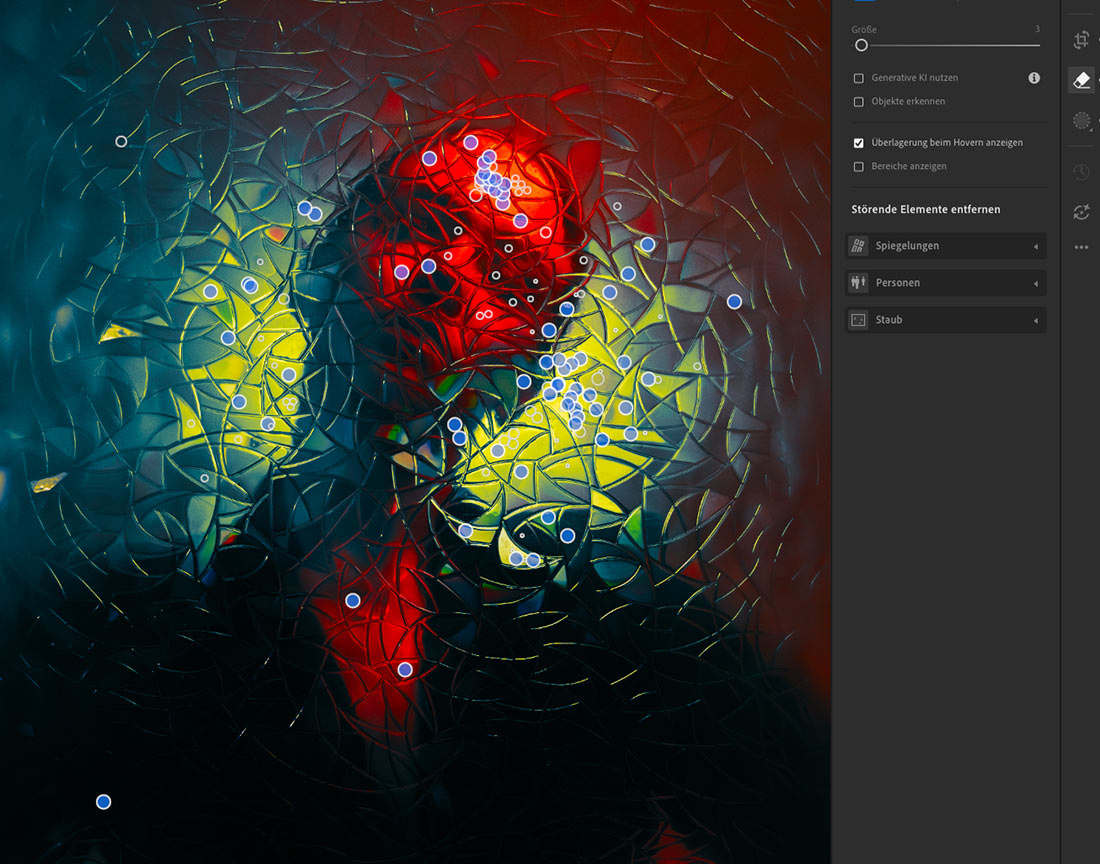Open the Masking tool
The width and height of the screenshot is (1100, 864).
(1081, 121)
